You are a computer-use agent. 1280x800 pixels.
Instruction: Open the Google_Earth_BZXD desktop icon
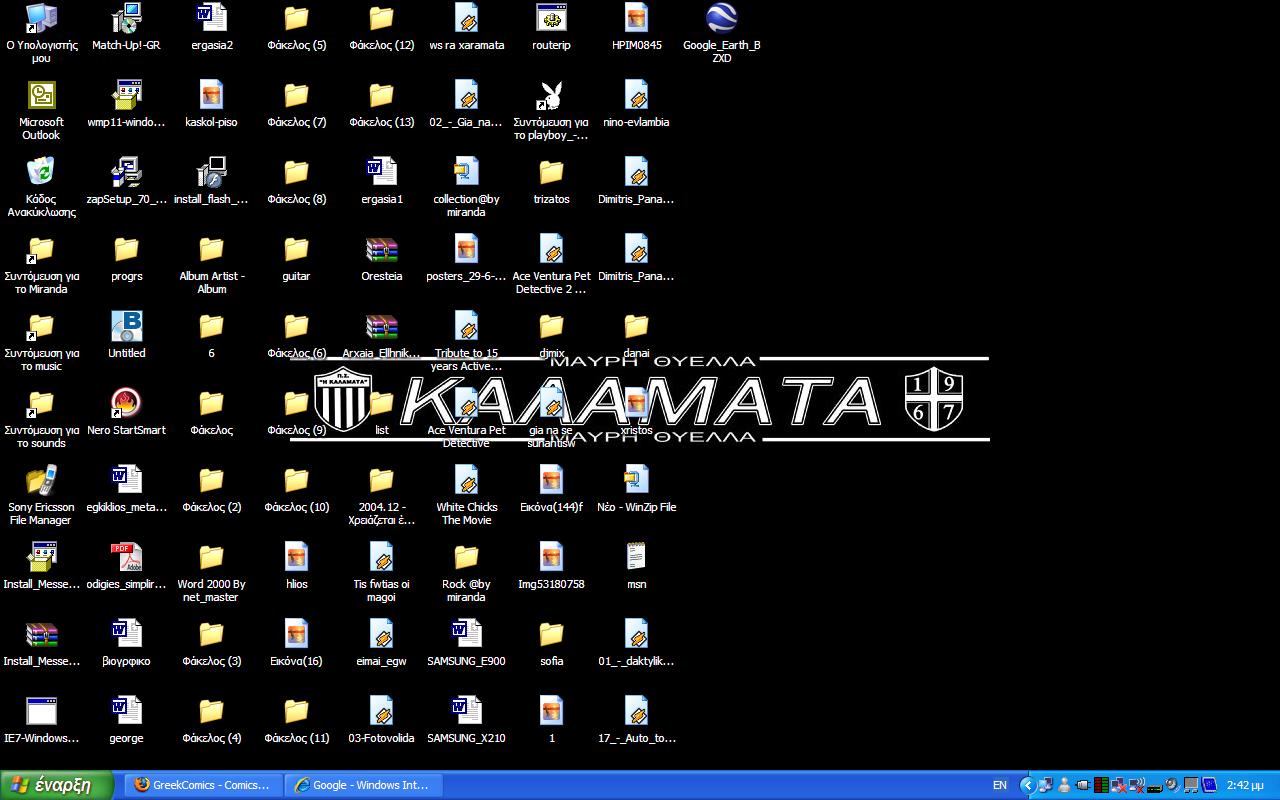click(x=722, y=18)
